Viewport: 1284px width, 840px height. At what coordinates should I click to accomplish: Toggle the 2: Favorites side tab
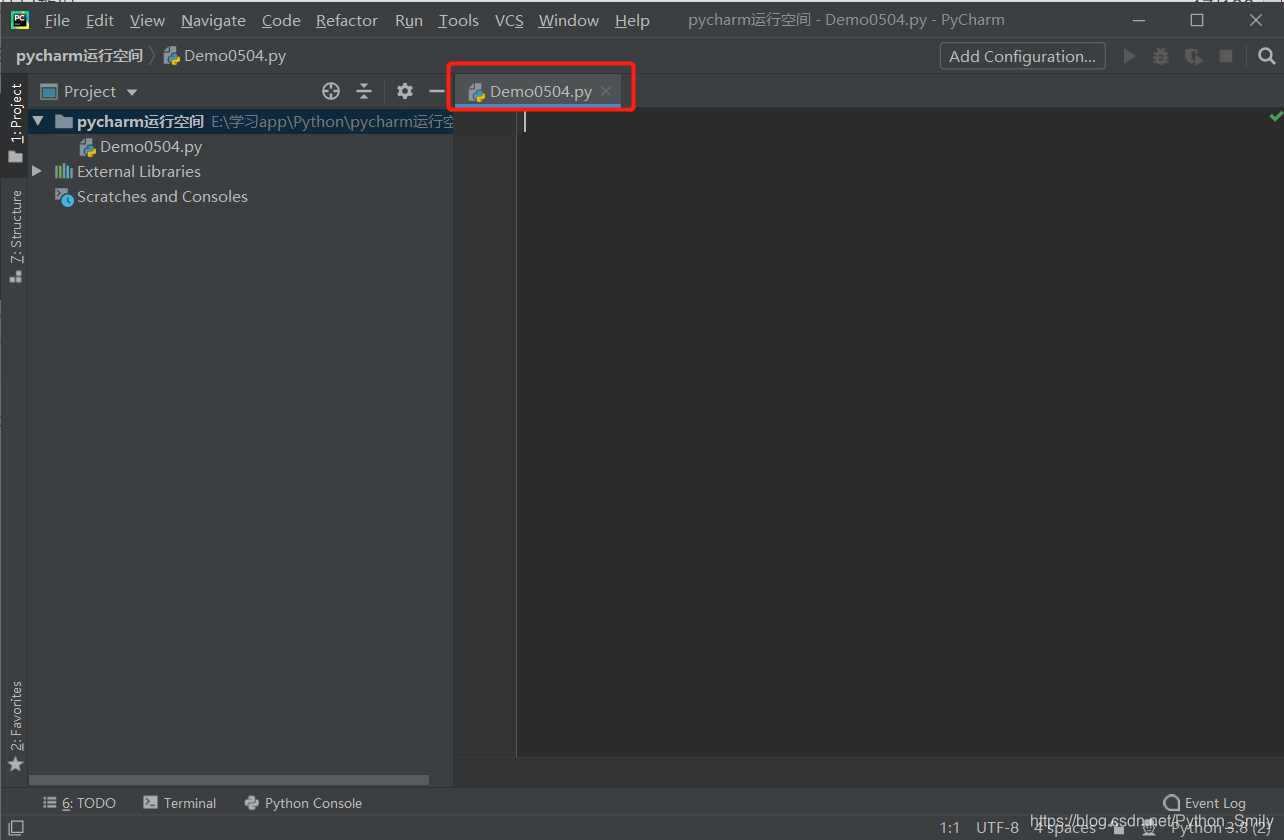[15, 727]
